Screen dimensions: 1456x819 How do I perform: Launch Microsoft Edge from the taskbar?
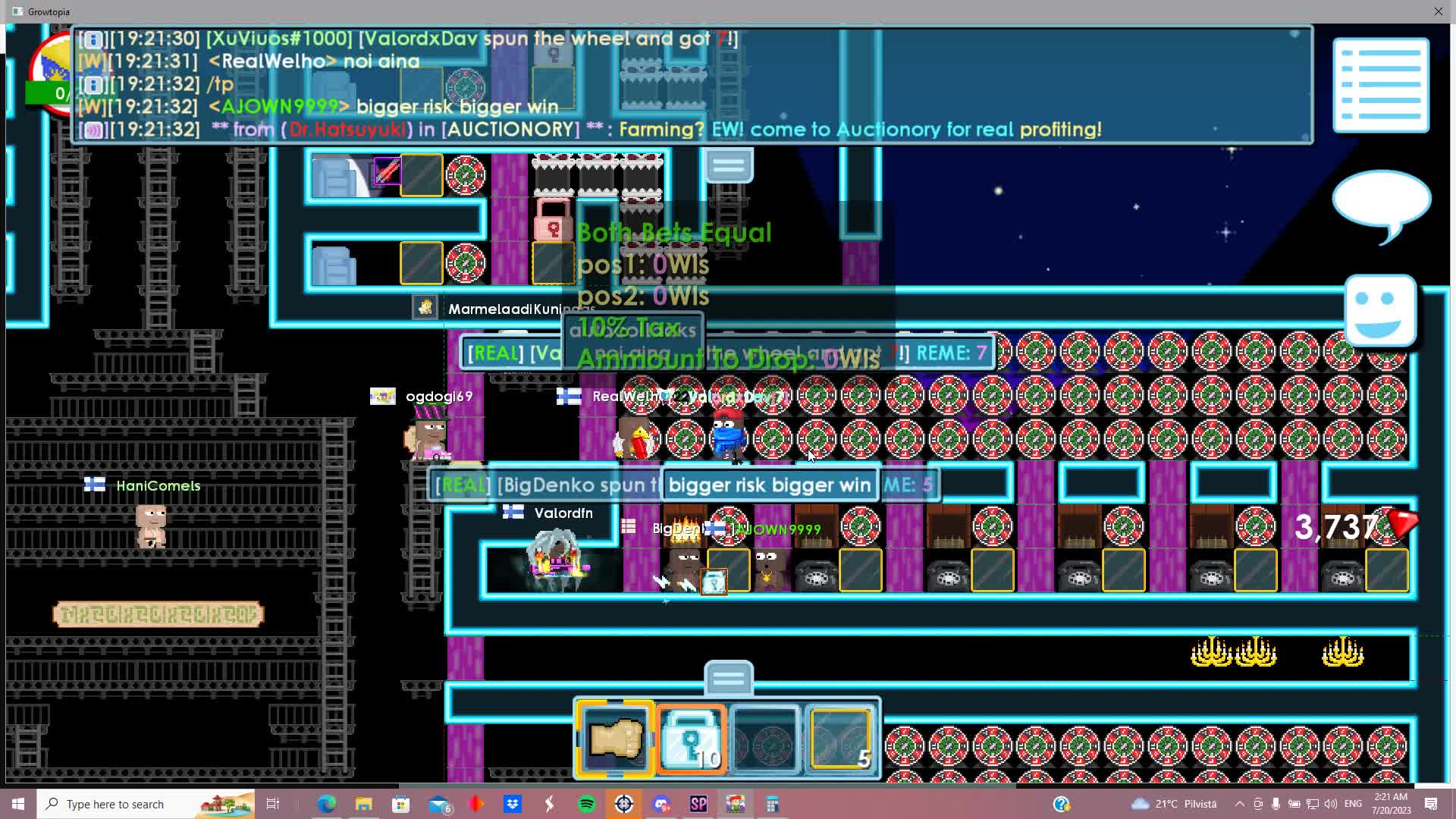327,804
